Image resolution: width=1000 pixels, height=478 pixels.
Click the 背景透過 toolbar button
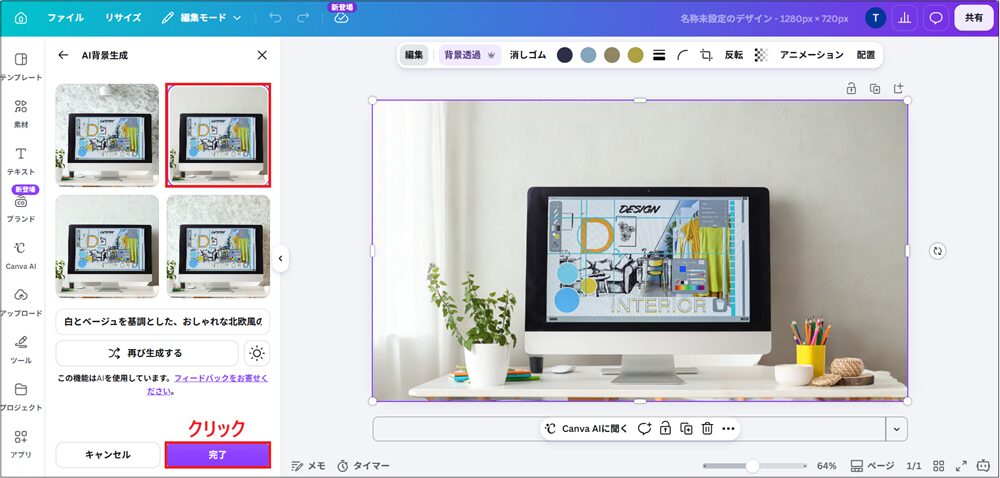point(470,55)
